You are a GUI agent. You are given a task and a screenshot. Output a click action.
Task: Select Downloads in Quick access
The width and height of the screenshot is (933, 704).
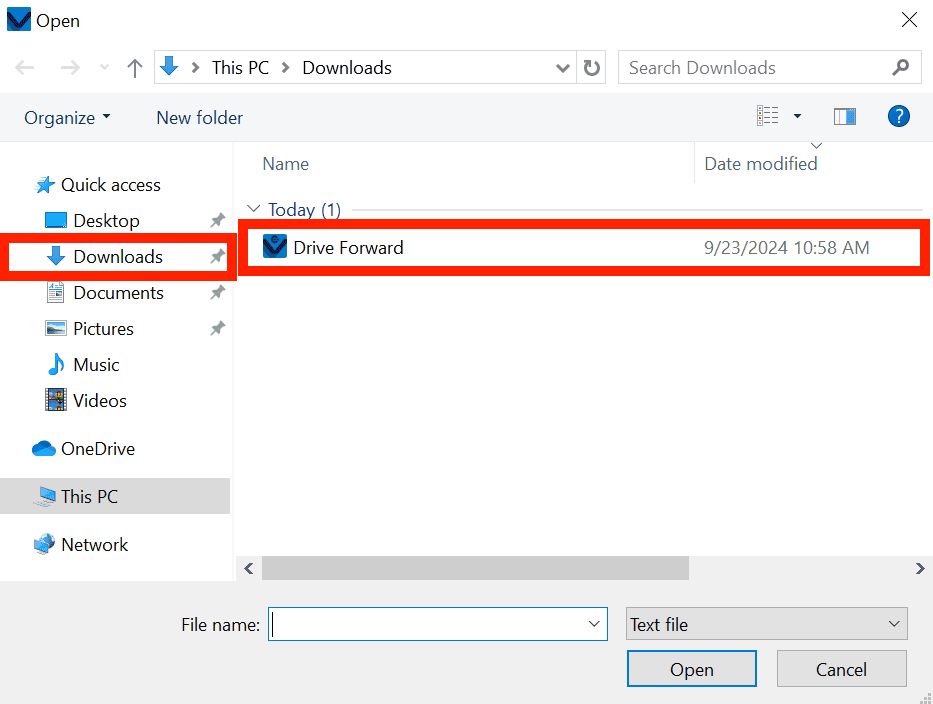point(117,257)
